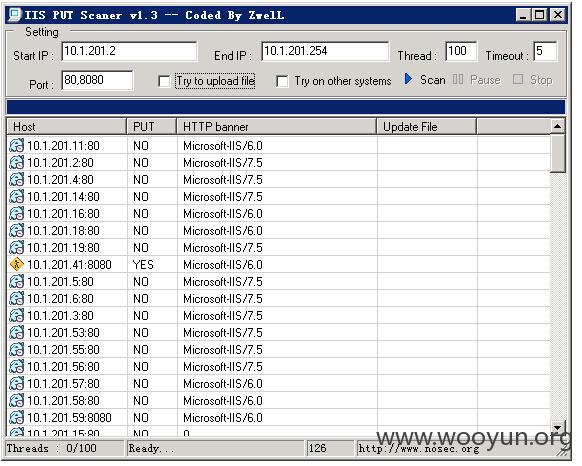Close the IIS PUT Scaner window

[558, 15]
